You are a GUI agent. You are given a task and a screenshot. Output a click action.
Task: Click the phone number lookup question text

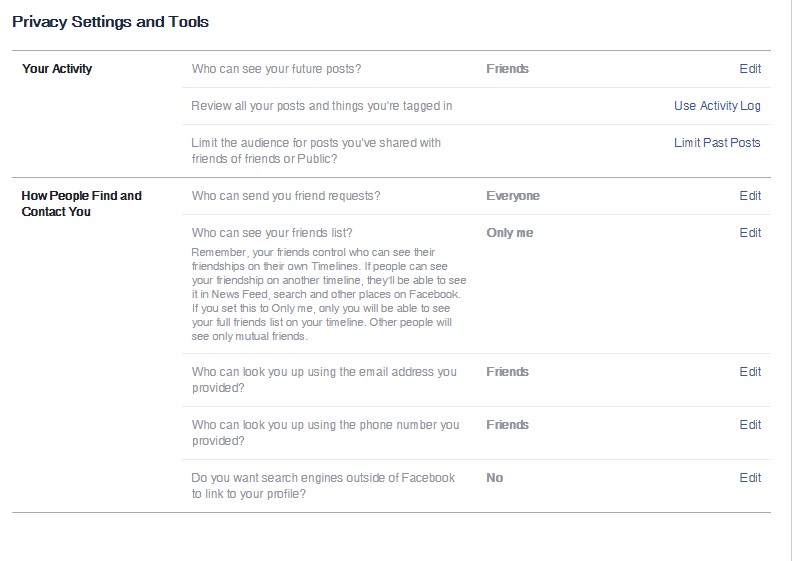tap(325, 432)
